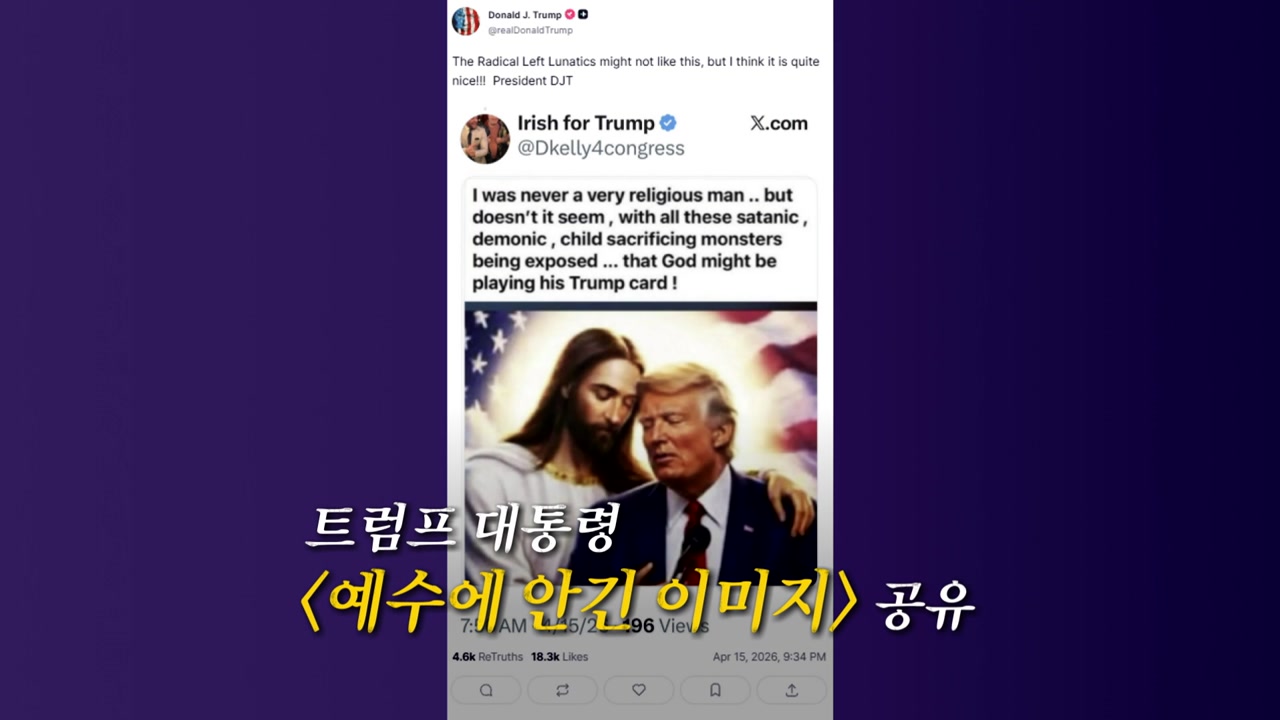Open the Jesus and Trump embedded image
The width and height of the screenshot is (1280, 720).
[641, 445]
